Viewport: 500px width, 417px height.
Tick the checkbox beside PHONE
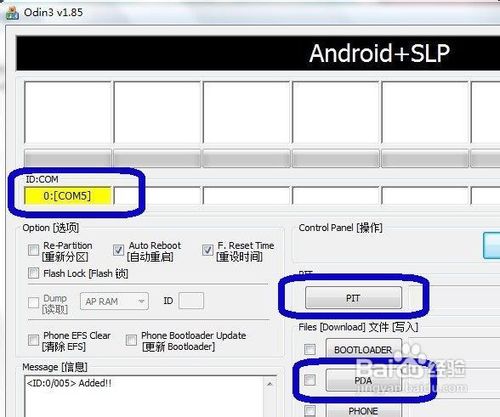[x=310, y=411]
